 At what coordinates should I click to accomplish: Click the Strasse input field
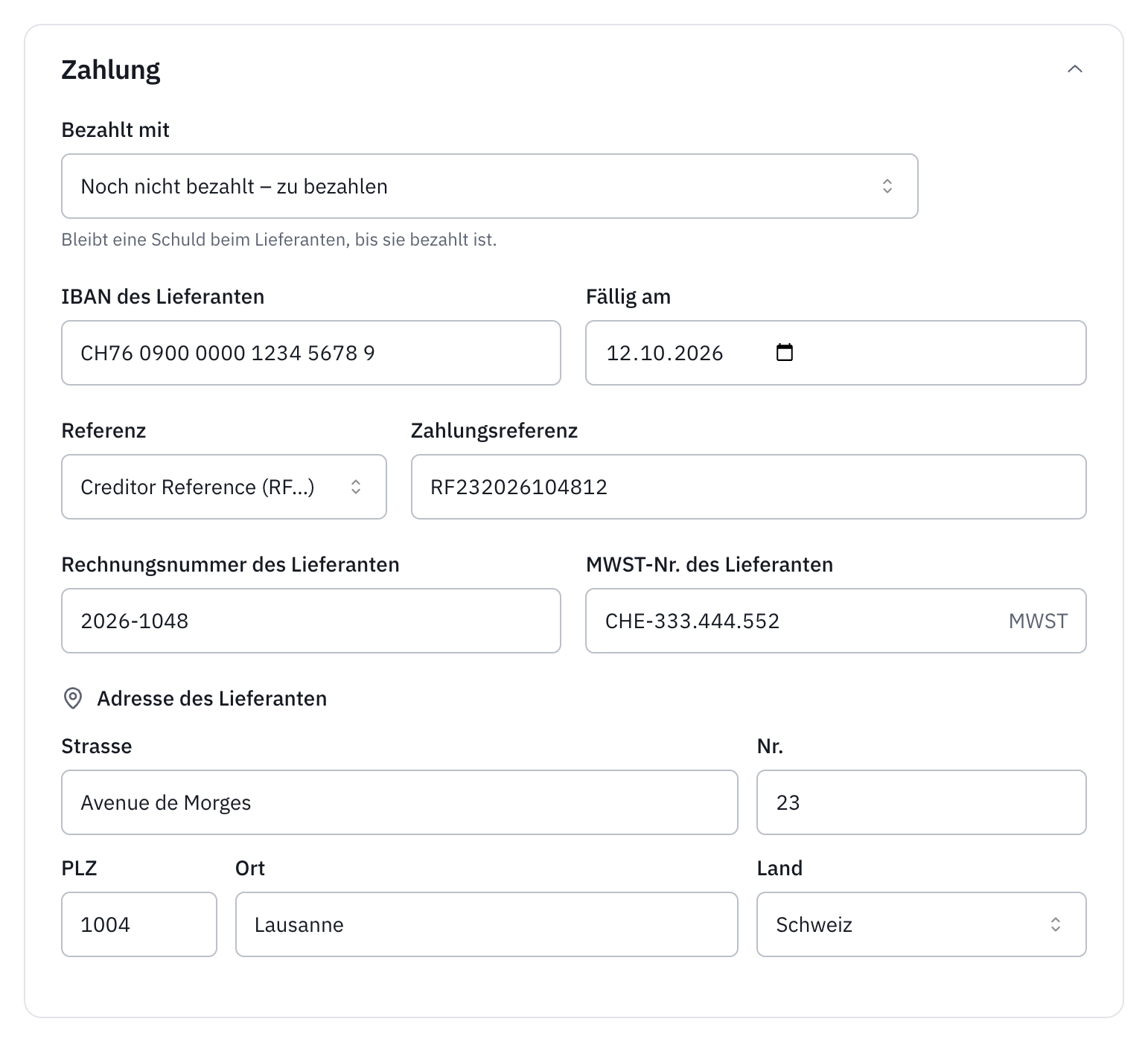(x=400, y=802)
